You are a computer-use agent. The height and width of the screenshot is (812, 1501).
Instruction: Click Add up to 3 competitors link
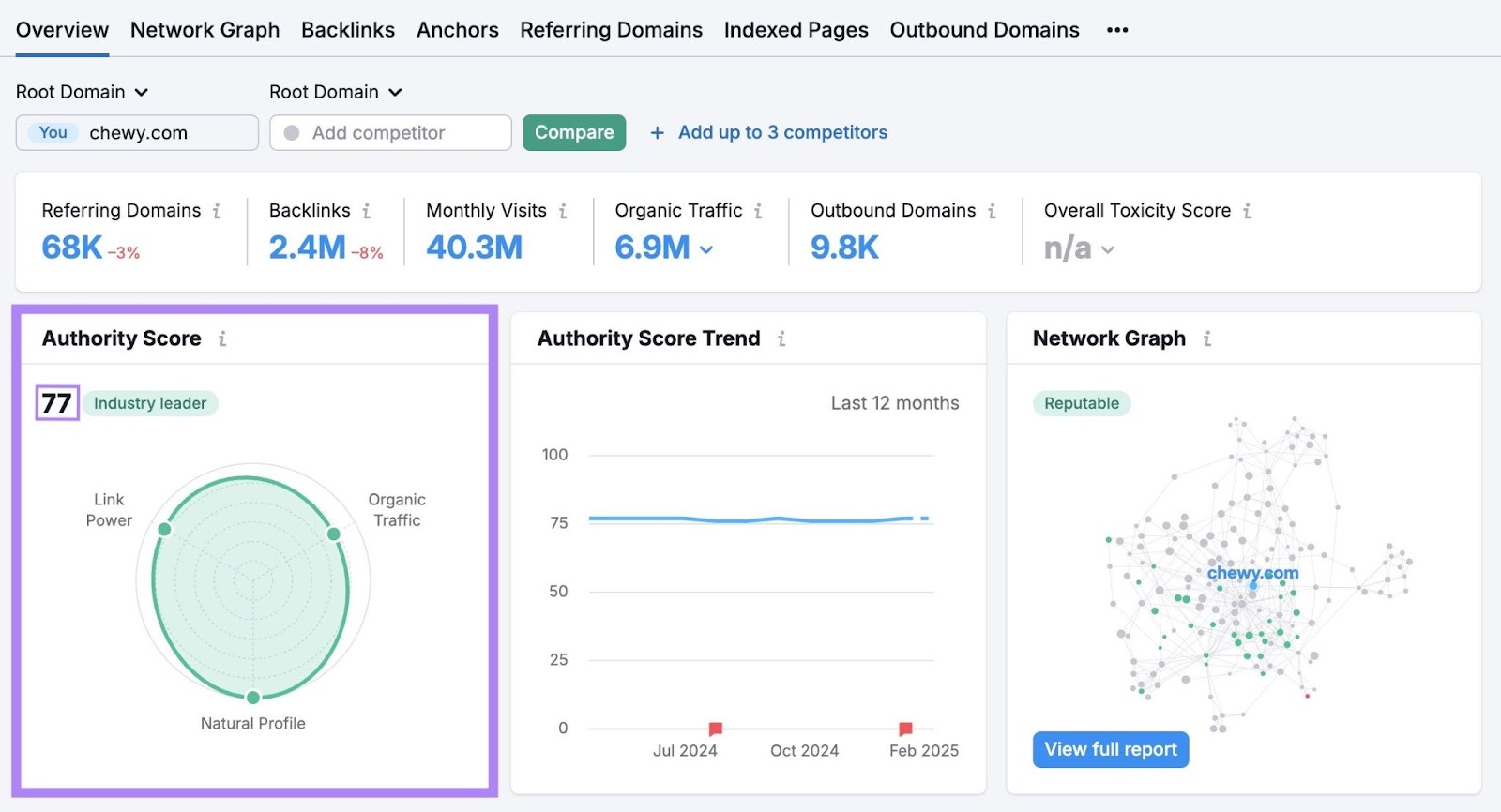pyautogui.click(x=782, y=132)
